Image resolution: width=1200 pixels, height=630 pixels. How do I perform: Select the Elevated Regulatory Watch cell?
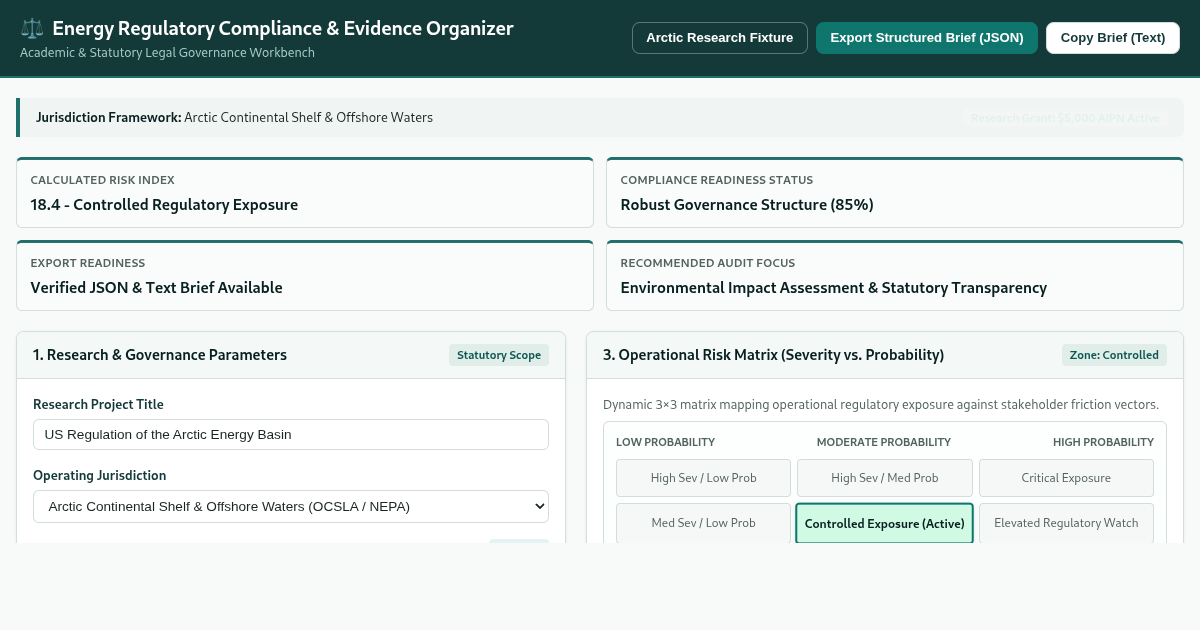tap(1066, 523)
